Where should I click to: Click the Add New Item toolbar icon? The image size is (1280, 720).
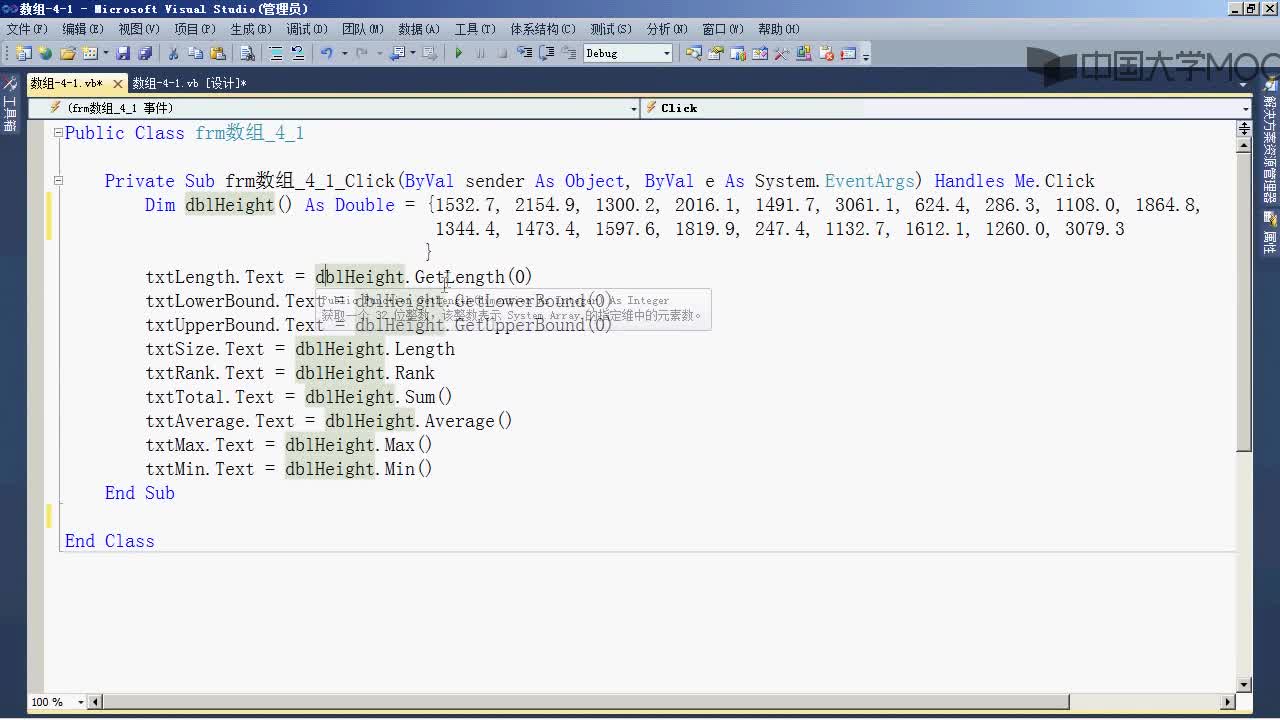(x=90, y=53)
